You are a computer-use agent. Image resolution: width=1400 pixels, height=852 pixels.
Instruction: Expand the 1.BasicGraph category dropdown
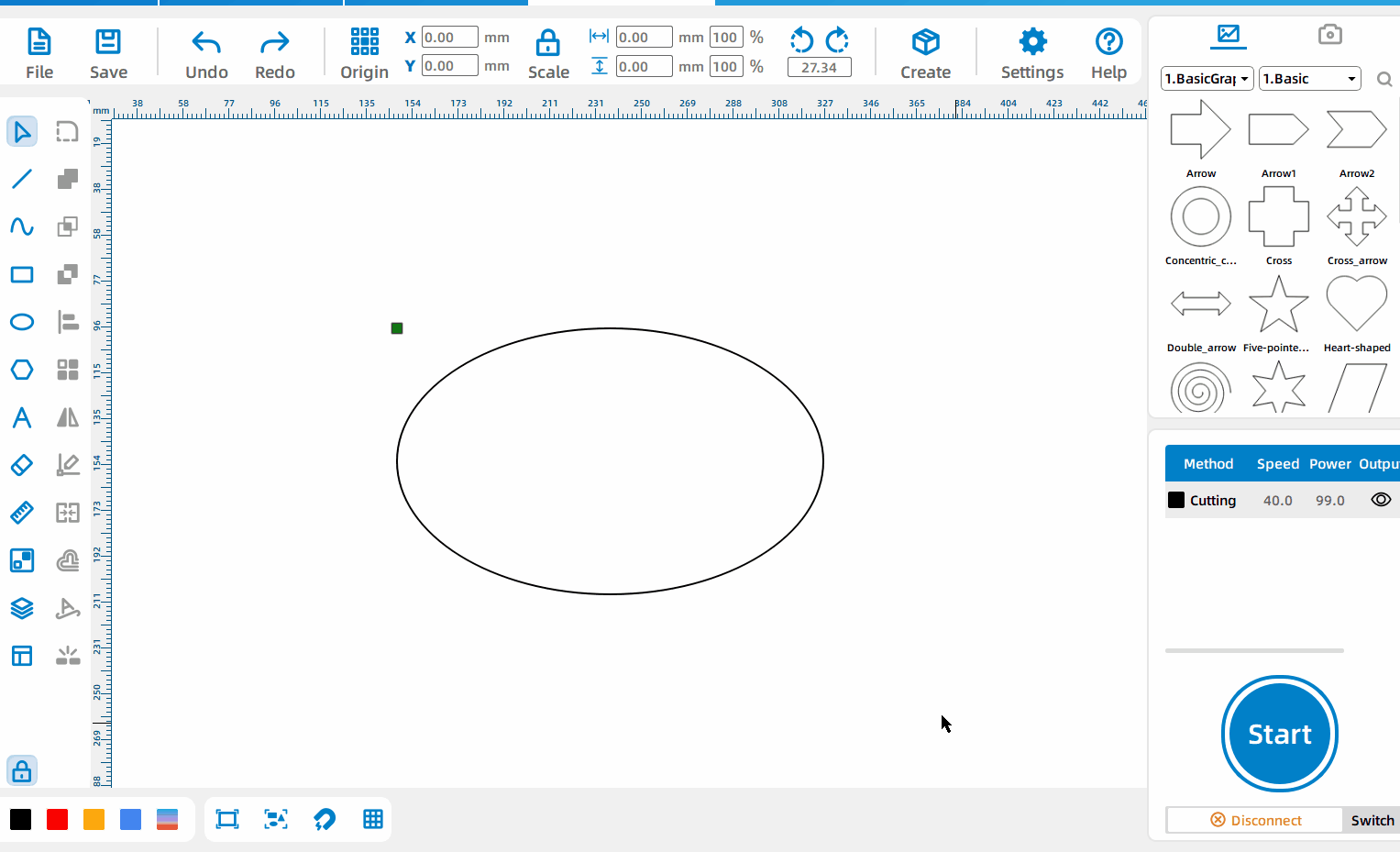point(1207,79)
